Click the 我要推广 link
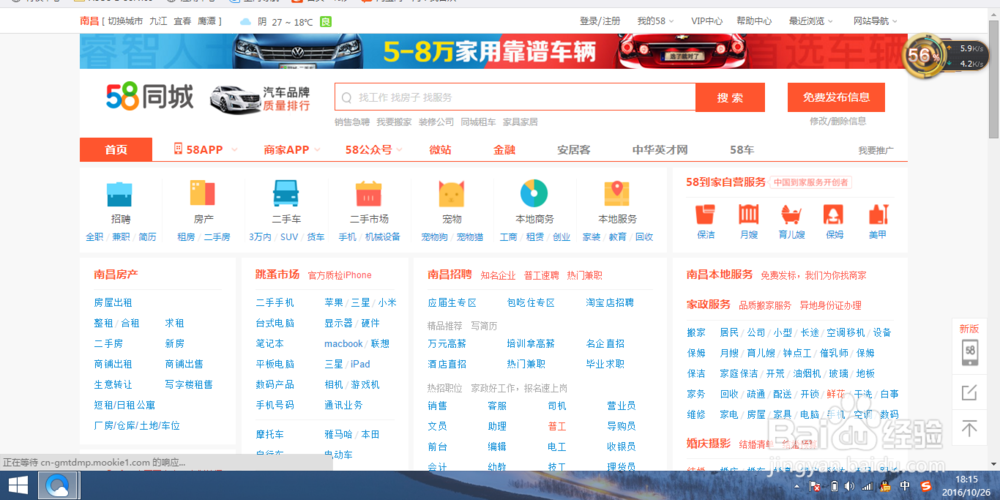The width and height of the screenshot is (1000, 500). (x=876, y=151)
